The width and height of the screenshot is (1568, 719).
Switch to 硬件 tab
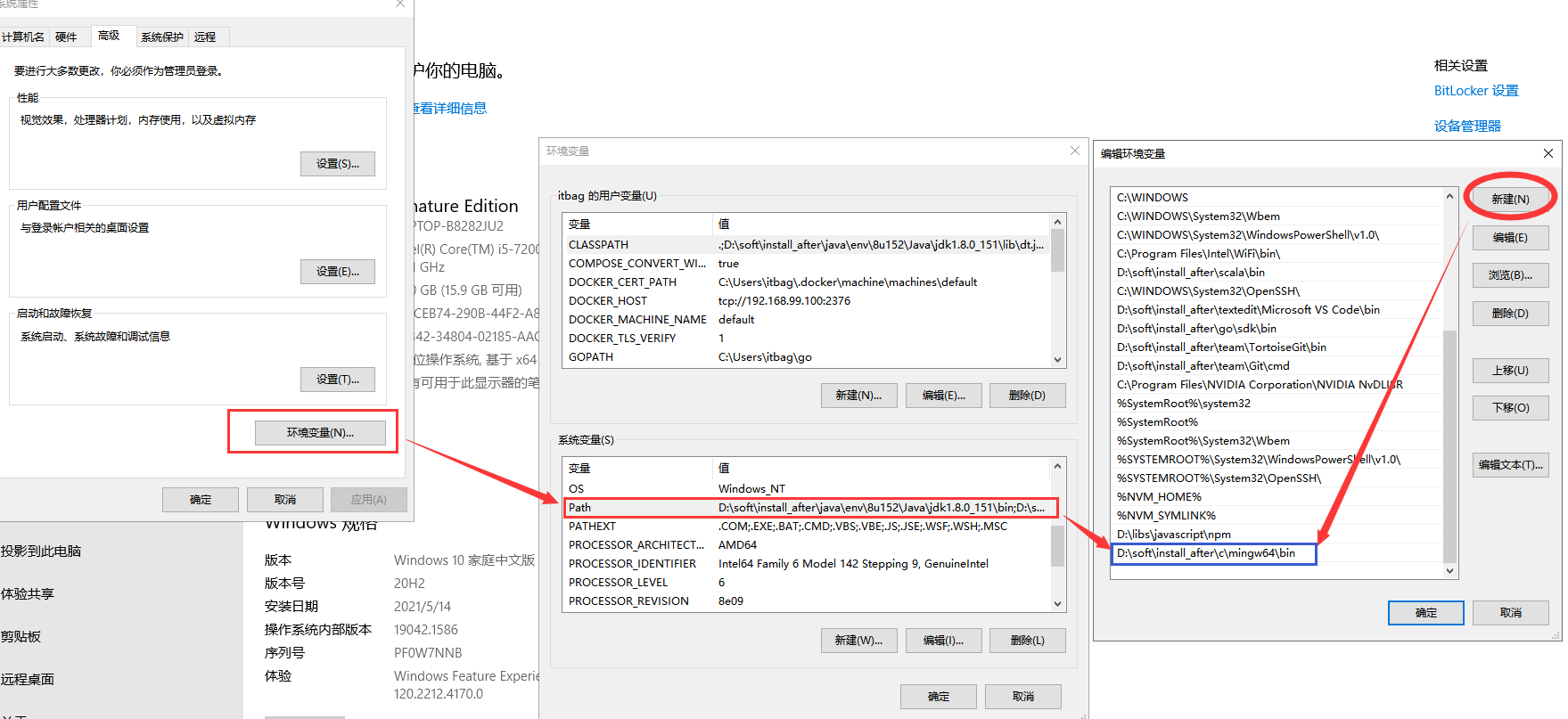tap(66, 37)
